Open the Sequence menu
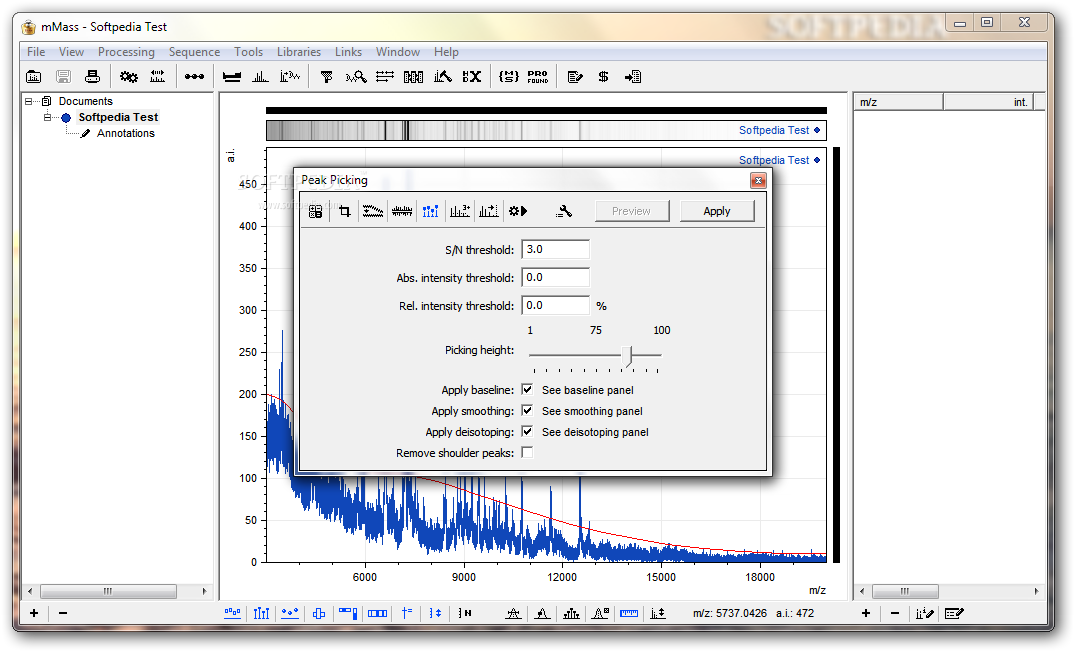This screenshot has width=1075, height=652. (195, 52)
